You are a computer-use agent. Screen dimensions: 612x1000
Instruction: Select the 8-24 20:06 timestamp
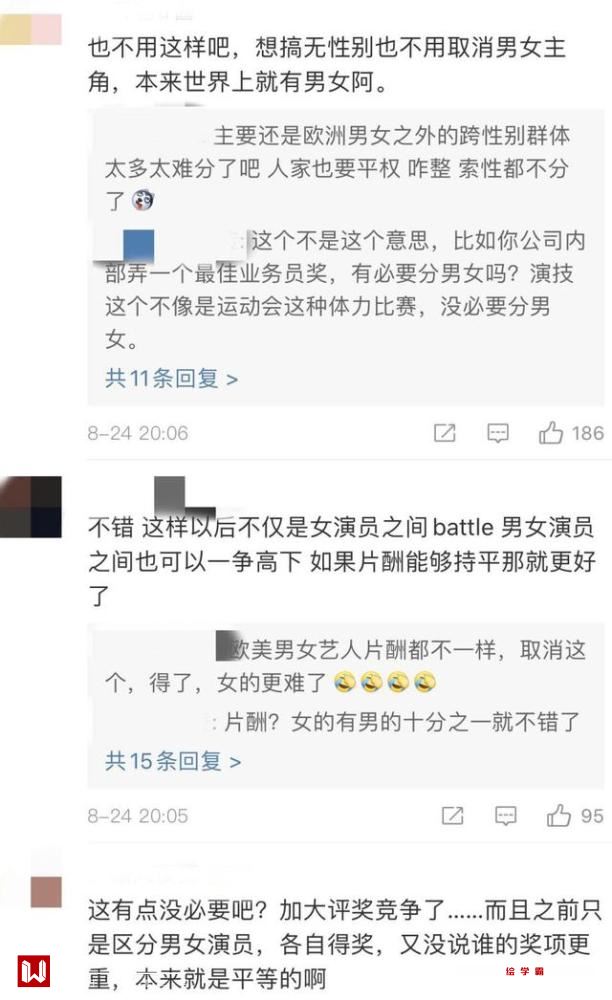(x=138, y=434)
